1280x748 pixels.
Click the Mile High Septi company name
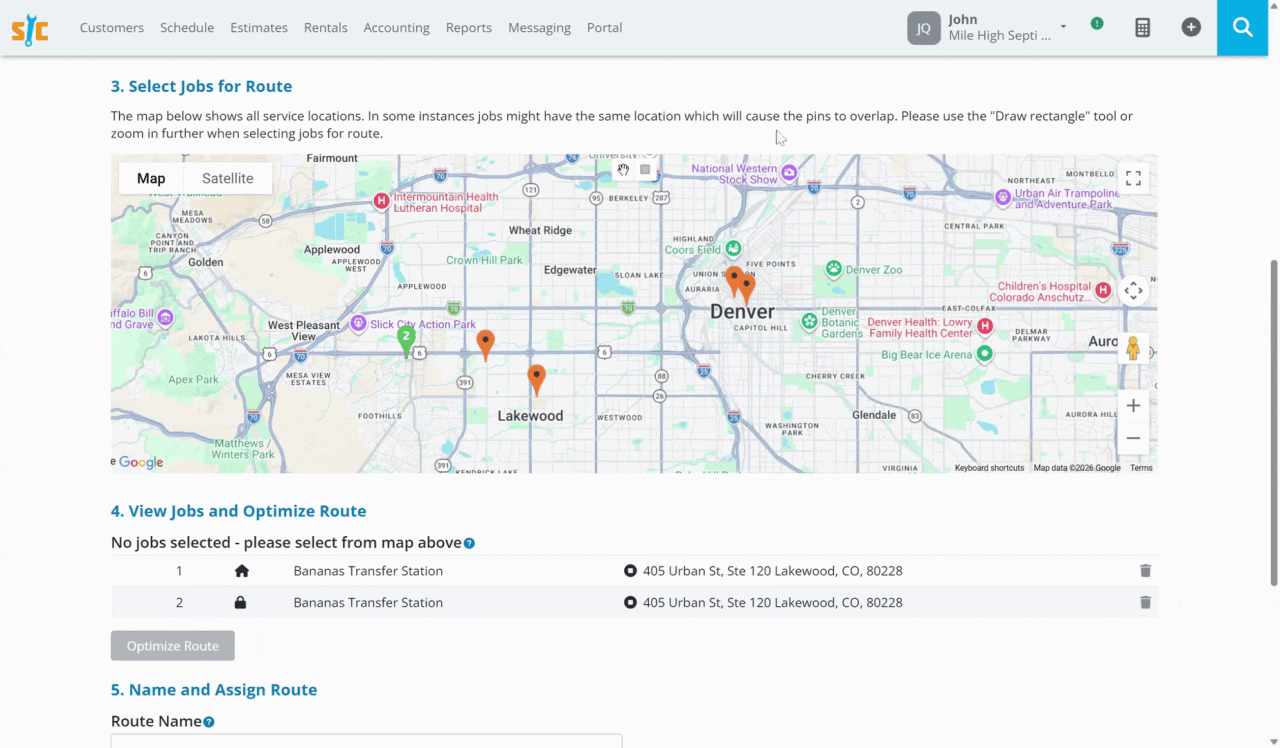click(x=1000, y=35)
